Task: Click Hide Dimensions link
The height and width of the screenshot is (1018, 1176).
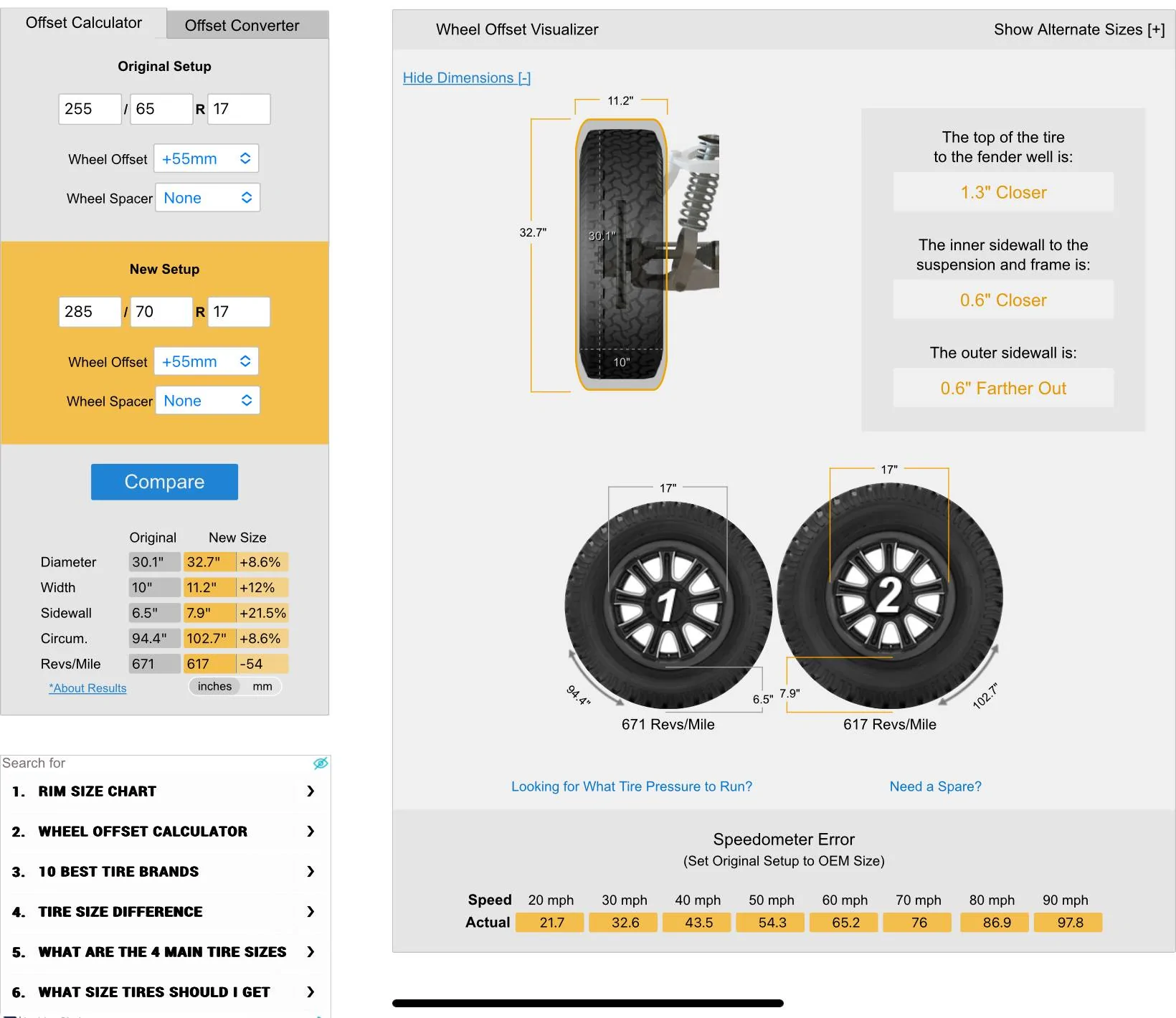Action: pyautogui.click(x=467, y=77)
